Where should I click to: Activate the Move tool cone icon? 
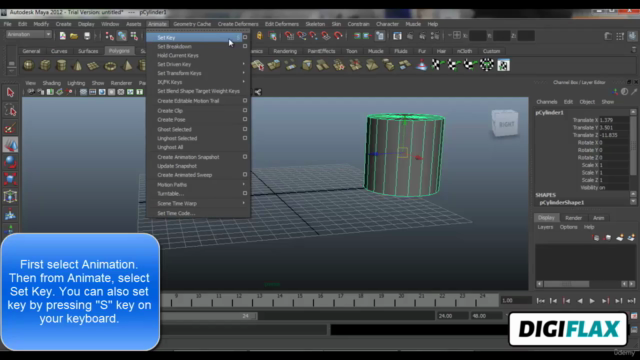[10, 145]
